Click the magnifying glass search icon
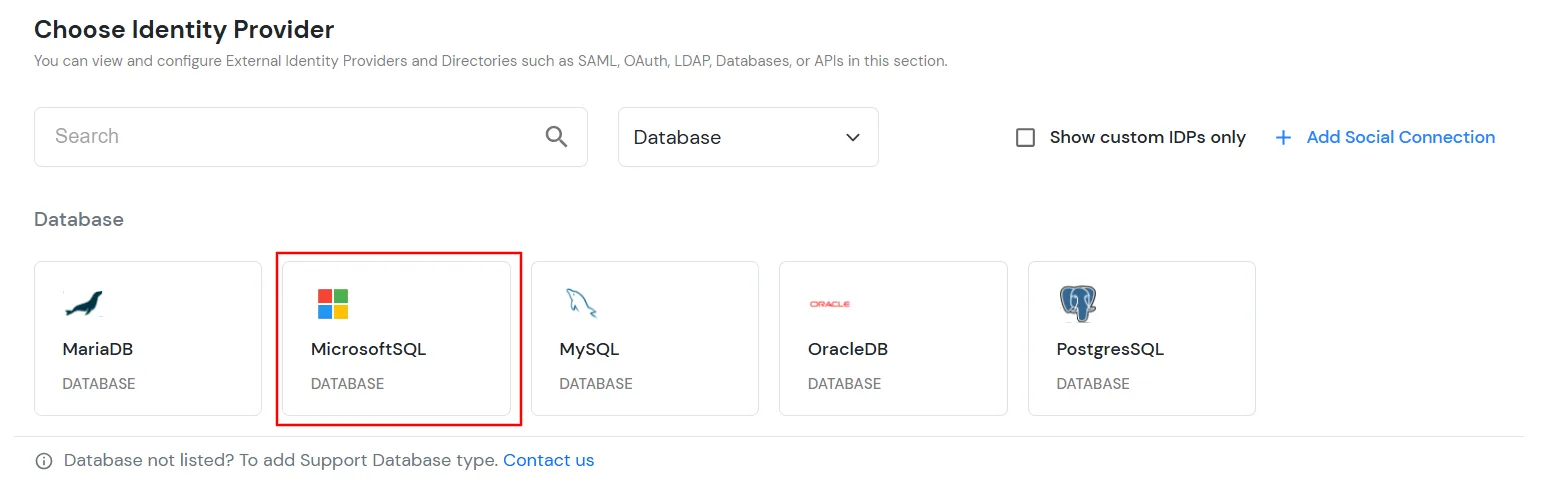1546x502 pixels. (557, 137)
